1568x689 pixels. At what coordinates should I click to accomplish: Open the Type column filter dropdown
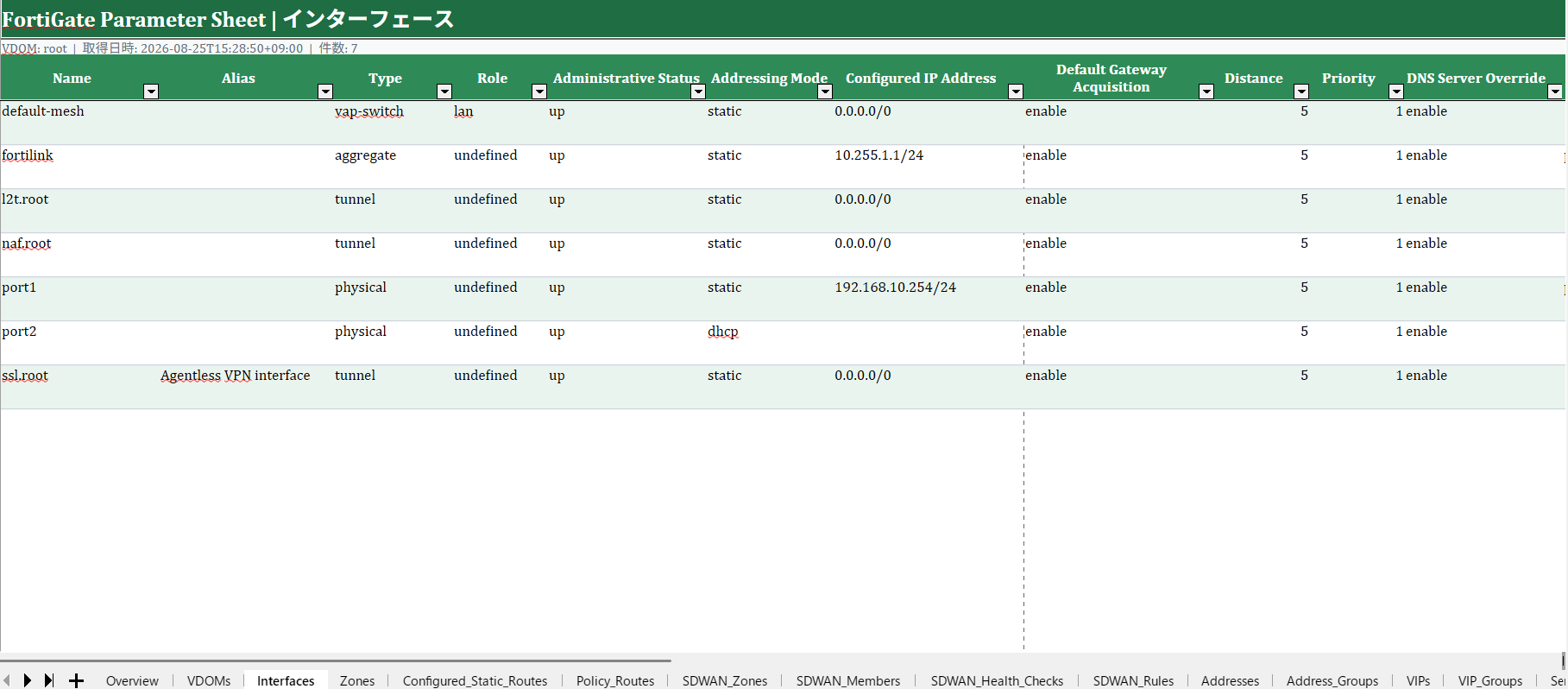pyautogui.click(x=444, y=92)
